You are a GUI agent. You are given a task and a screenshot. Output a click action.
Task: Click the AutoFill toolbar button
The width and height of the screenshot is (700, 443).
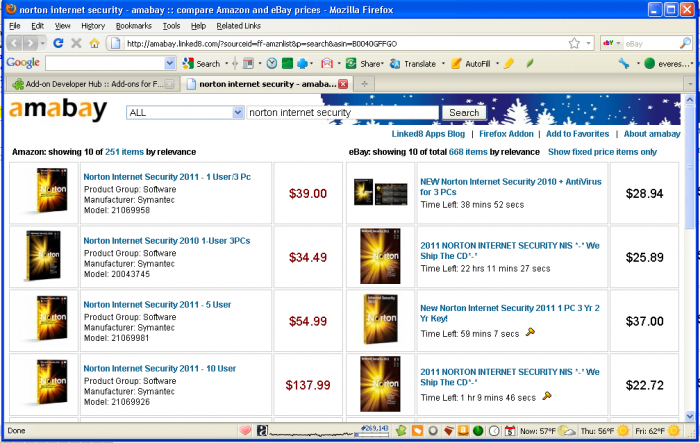(471, 64)
